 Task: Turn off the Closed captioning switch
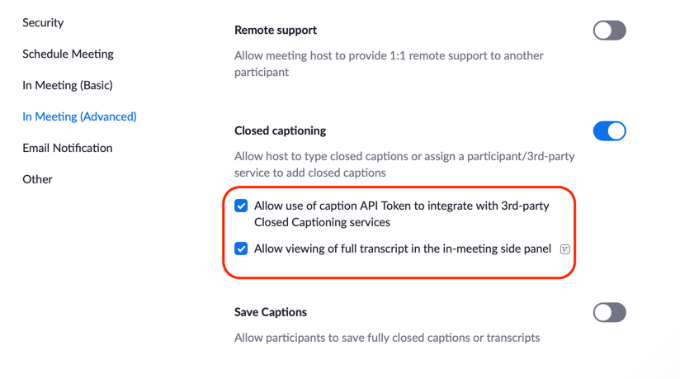[x=609, y=131]
